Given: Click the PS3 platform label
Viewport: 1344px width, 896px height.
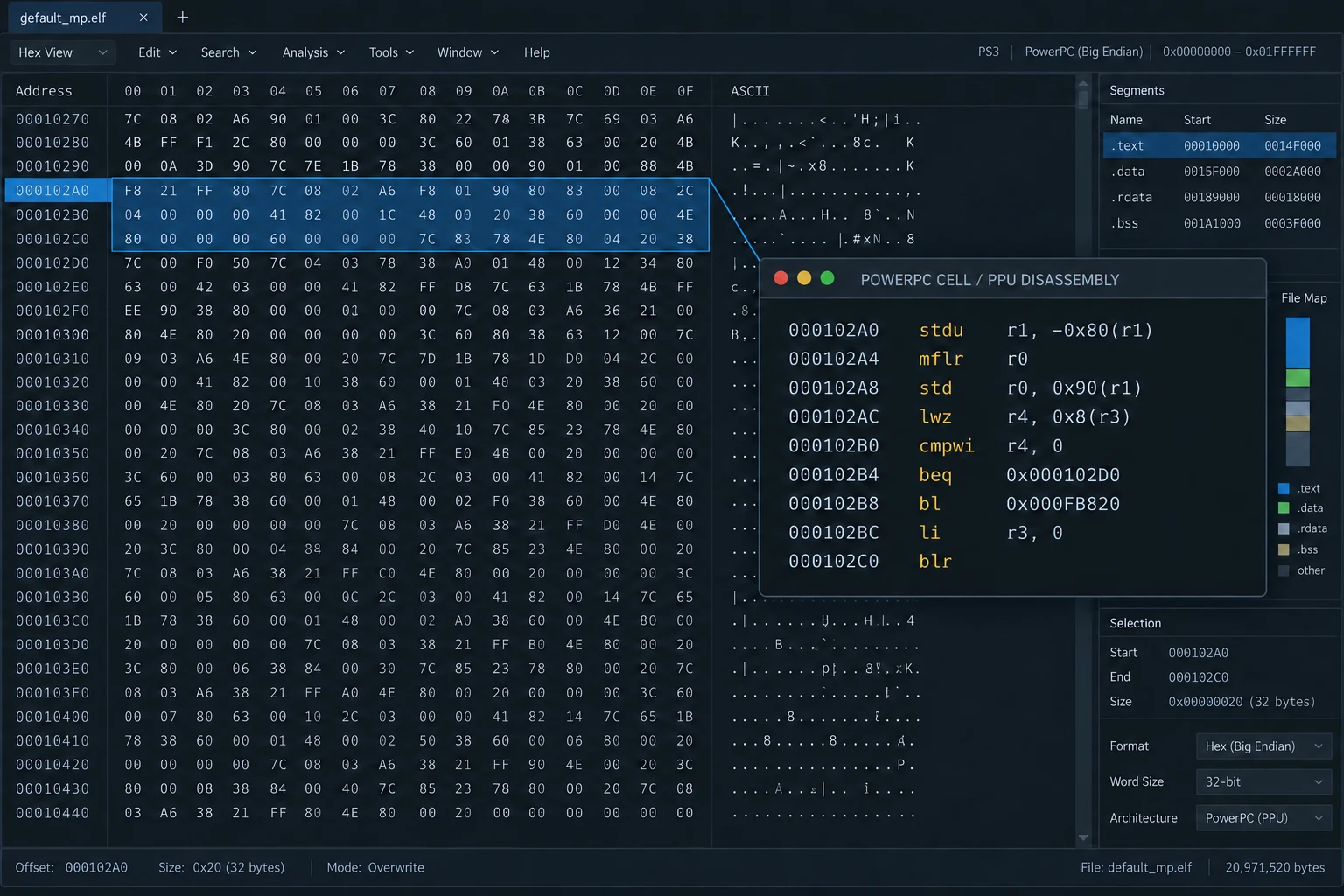Looking at the screenshot, I should [x=989, y=52].
